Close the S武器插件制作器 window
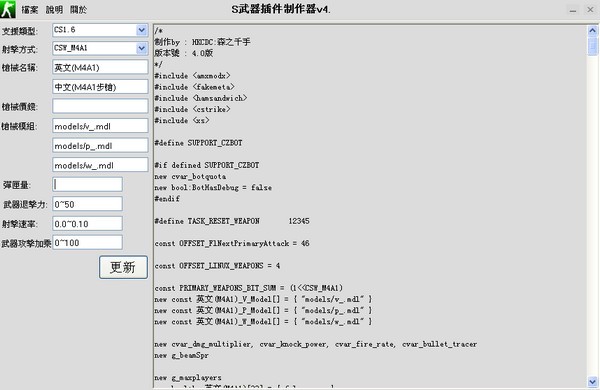Screen dimensions: 600x390 (590, 10)
